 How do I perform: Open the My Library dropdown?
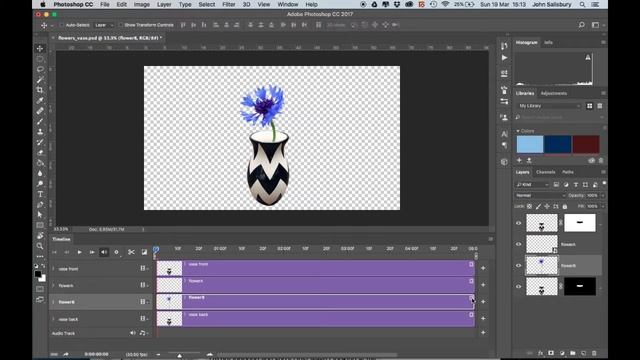tap(549, 106)
